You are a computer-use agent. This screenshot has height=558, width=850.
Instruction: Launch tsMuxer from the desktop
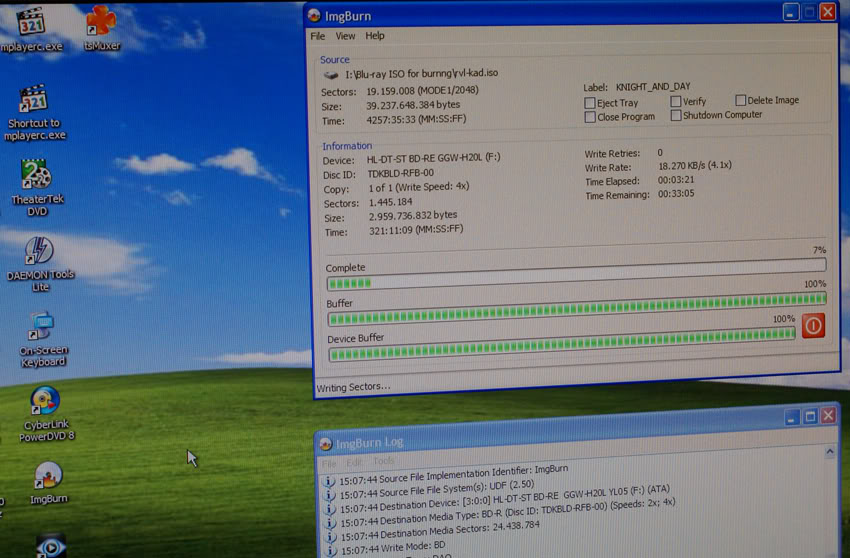pos(101,22)
